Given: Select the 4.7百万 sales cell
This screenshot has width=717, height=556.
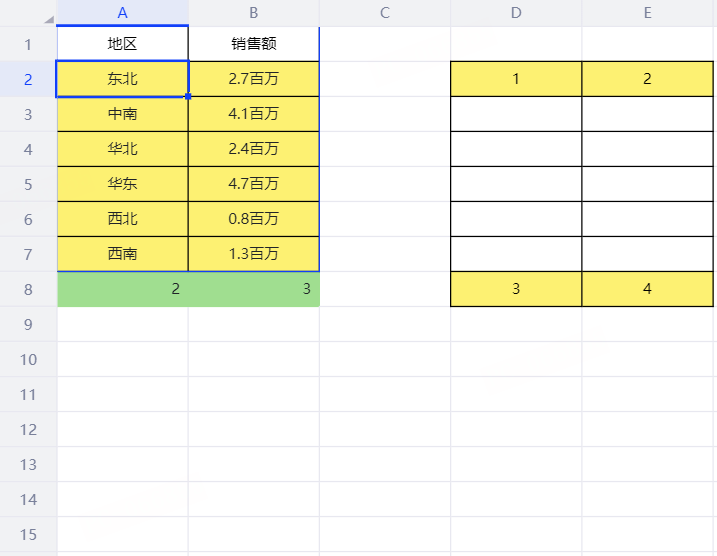Looking at the screenshot, I should click(x=254, y=184).
